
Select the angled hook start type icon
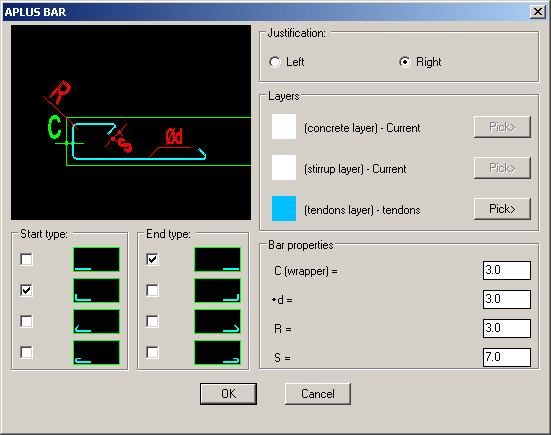pyautogui.click(x=96, y=321)
